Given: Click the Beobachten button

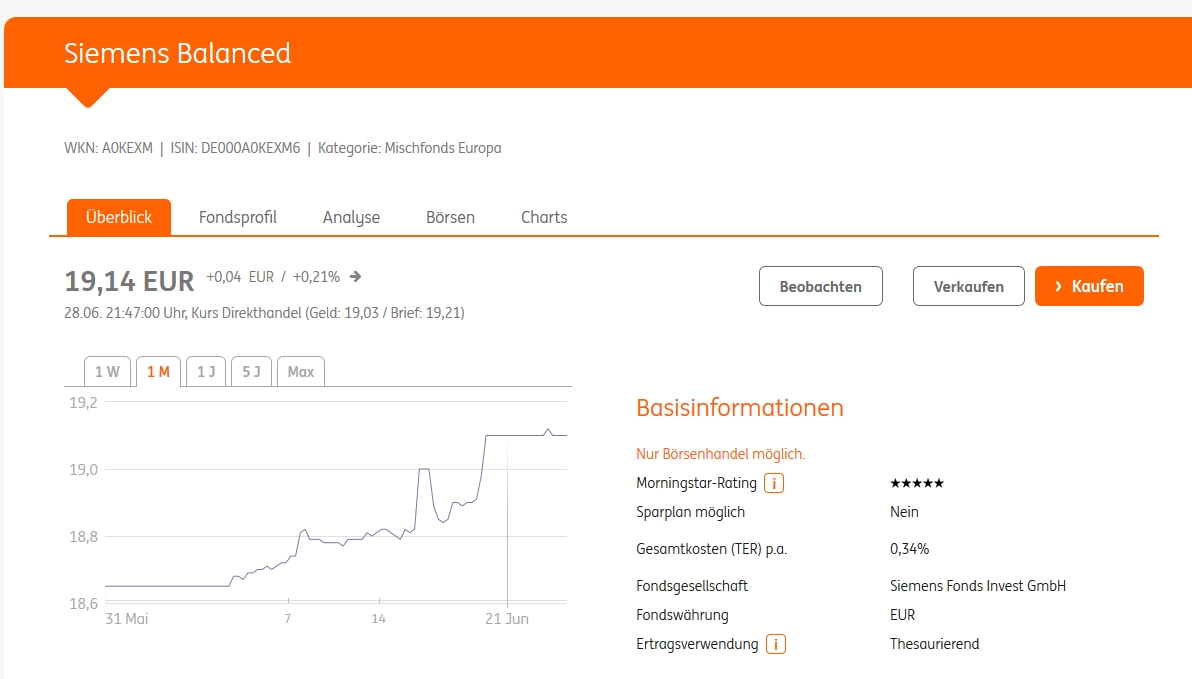Looking at the screenshot, I should click(820, 286).
